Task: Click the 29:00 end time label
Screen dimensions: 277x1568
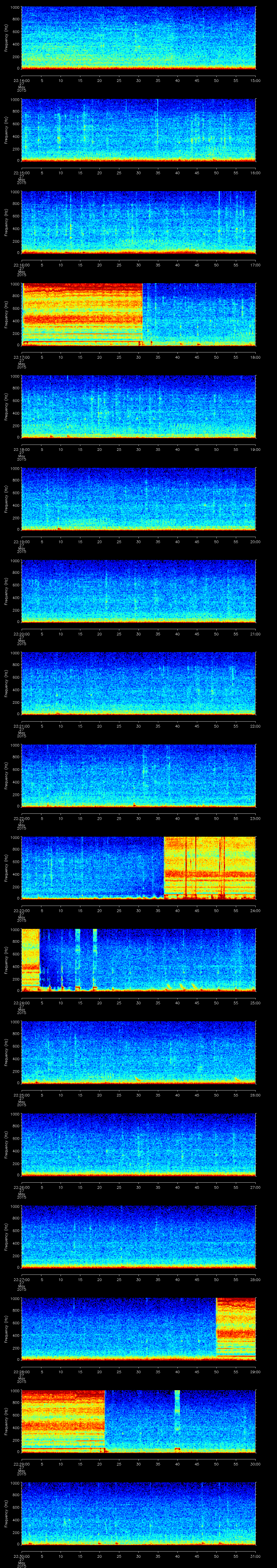Action: pos(255,1371)
